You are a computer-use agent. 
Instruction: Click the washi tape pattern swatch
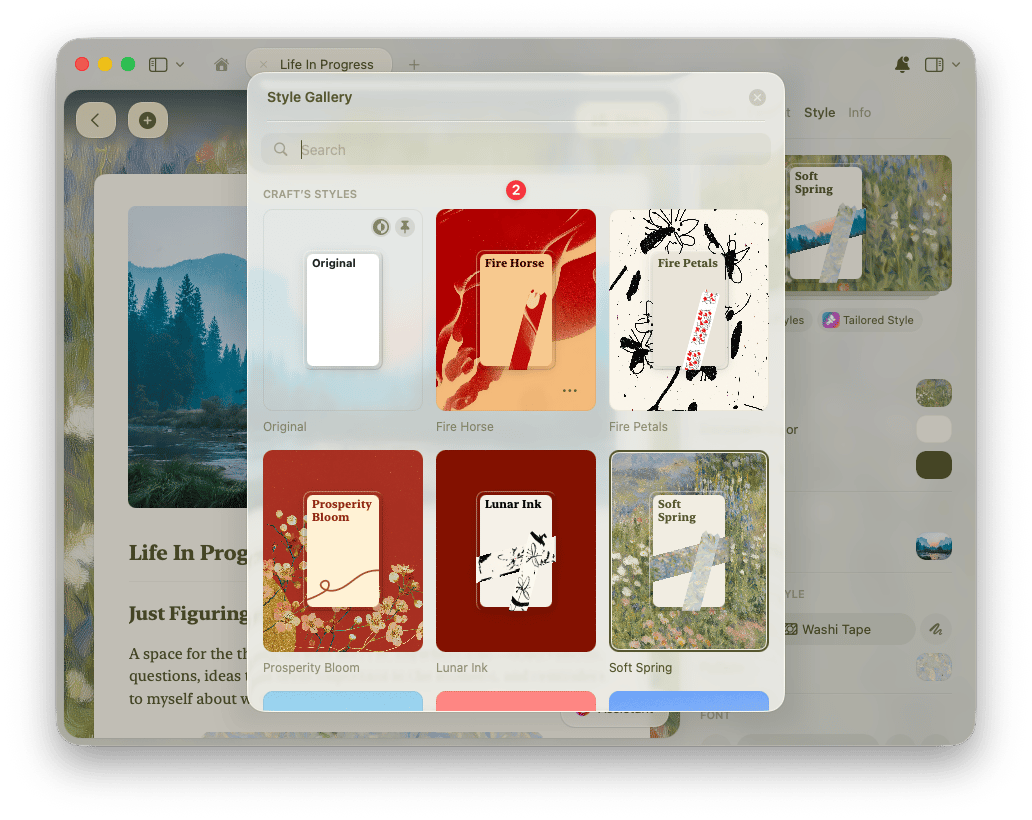click(x=933, y=667)
